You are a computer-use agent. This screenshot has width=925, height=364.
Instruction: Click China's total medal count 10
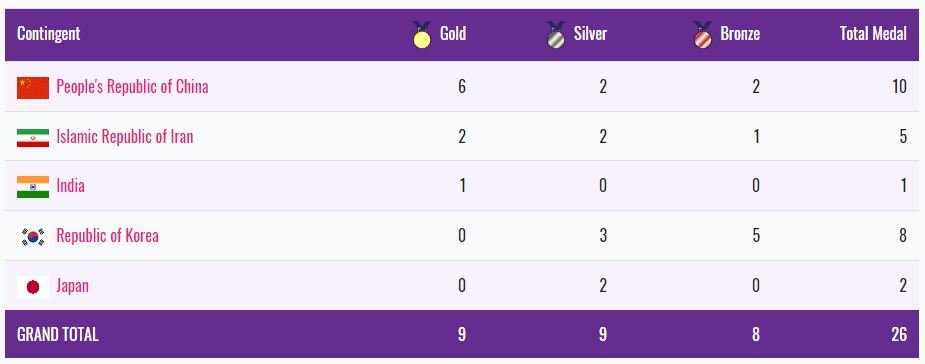pyautogui.click(x=899, y=87)
